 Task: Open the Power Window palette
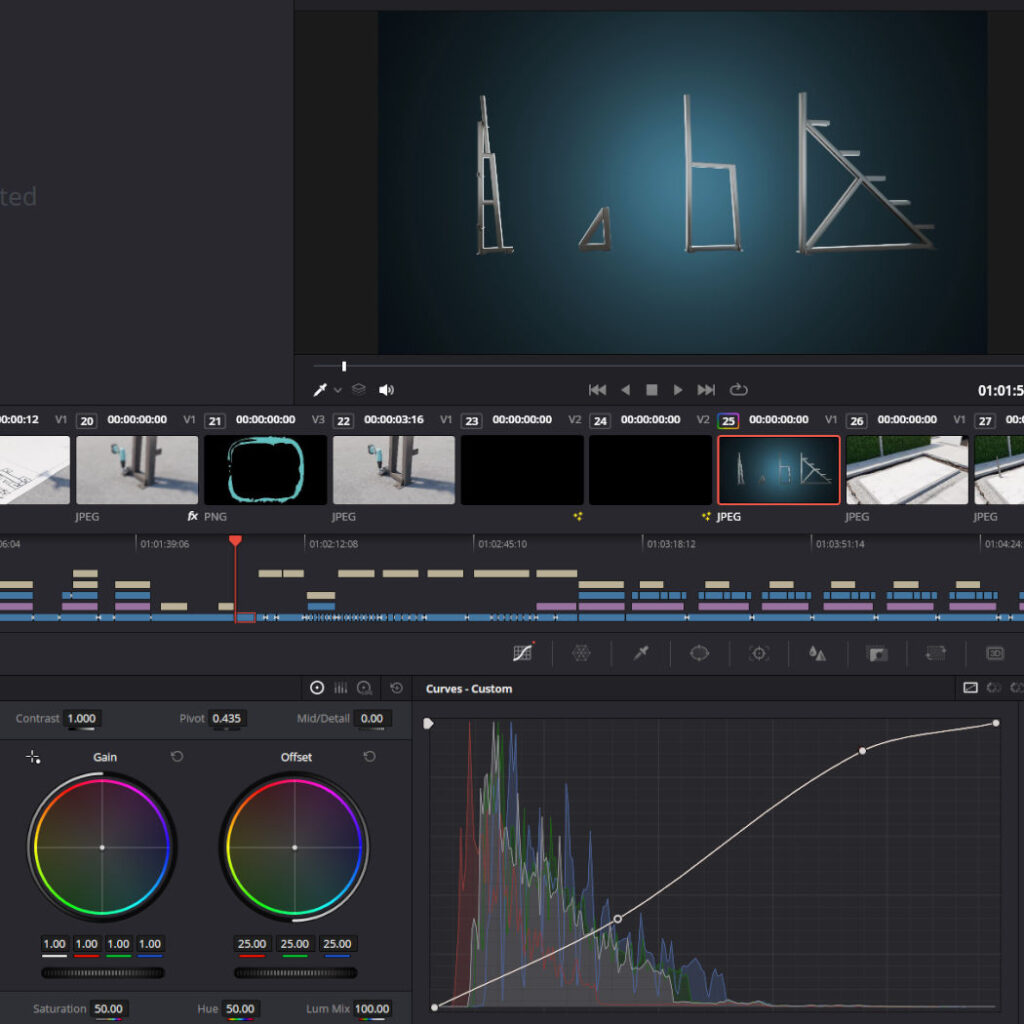[x=699, y=653]
